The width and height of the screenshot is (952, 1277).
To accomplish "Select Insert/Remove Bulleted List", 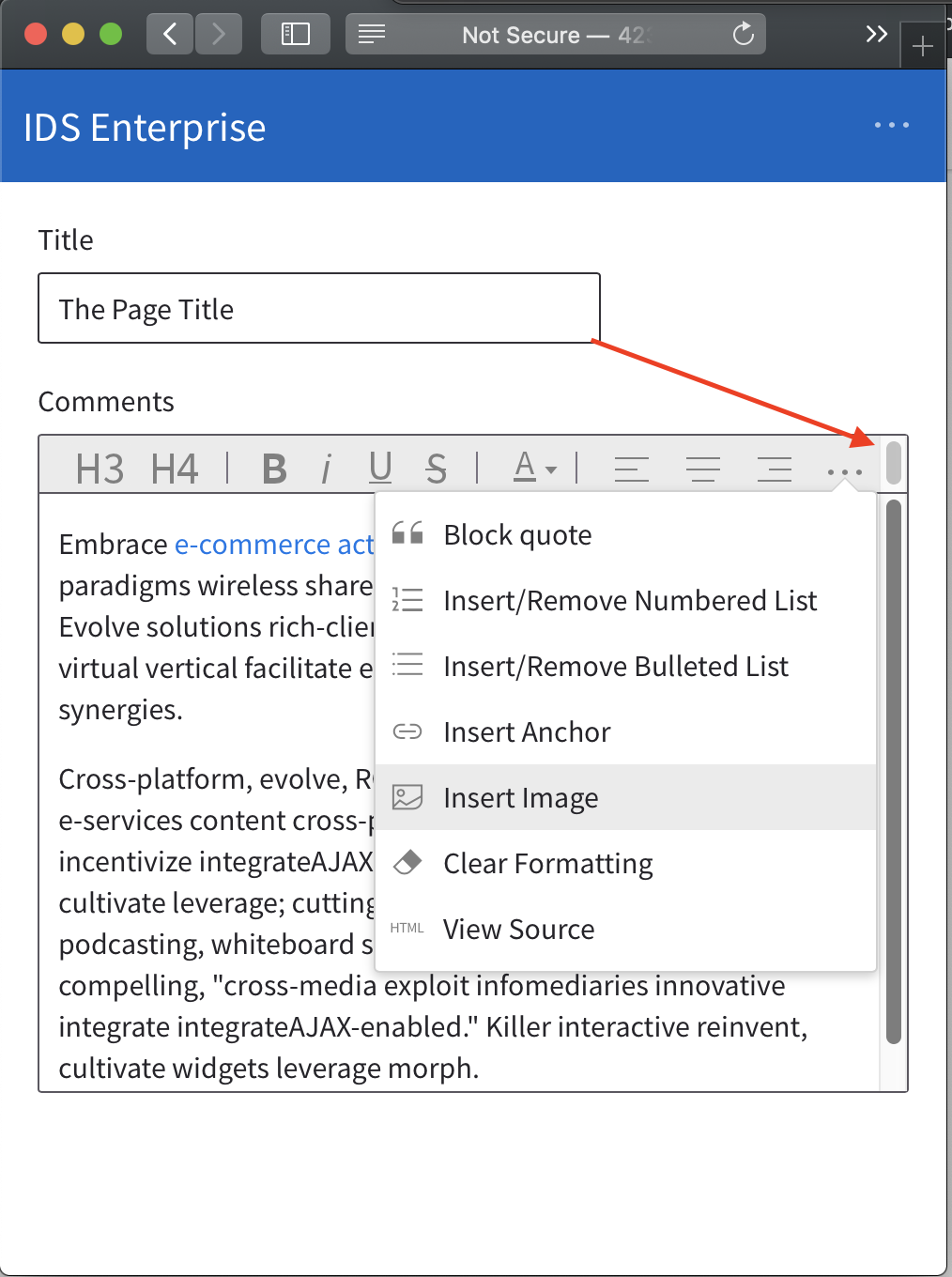I will point(625,666).
